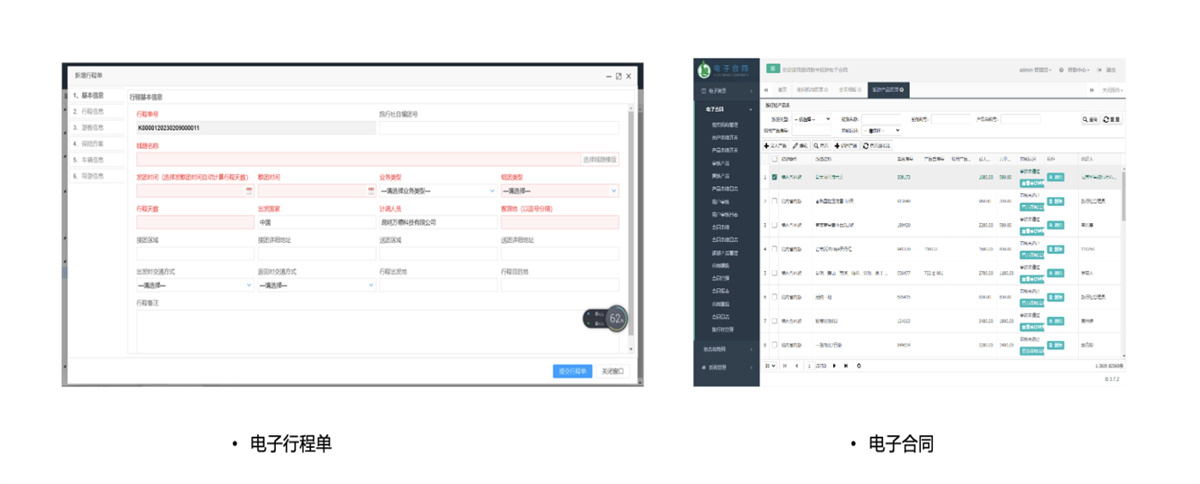Open the 业务类型 dropdown
The height and width of the screenshot is (484, 1200).
(437, 191)
